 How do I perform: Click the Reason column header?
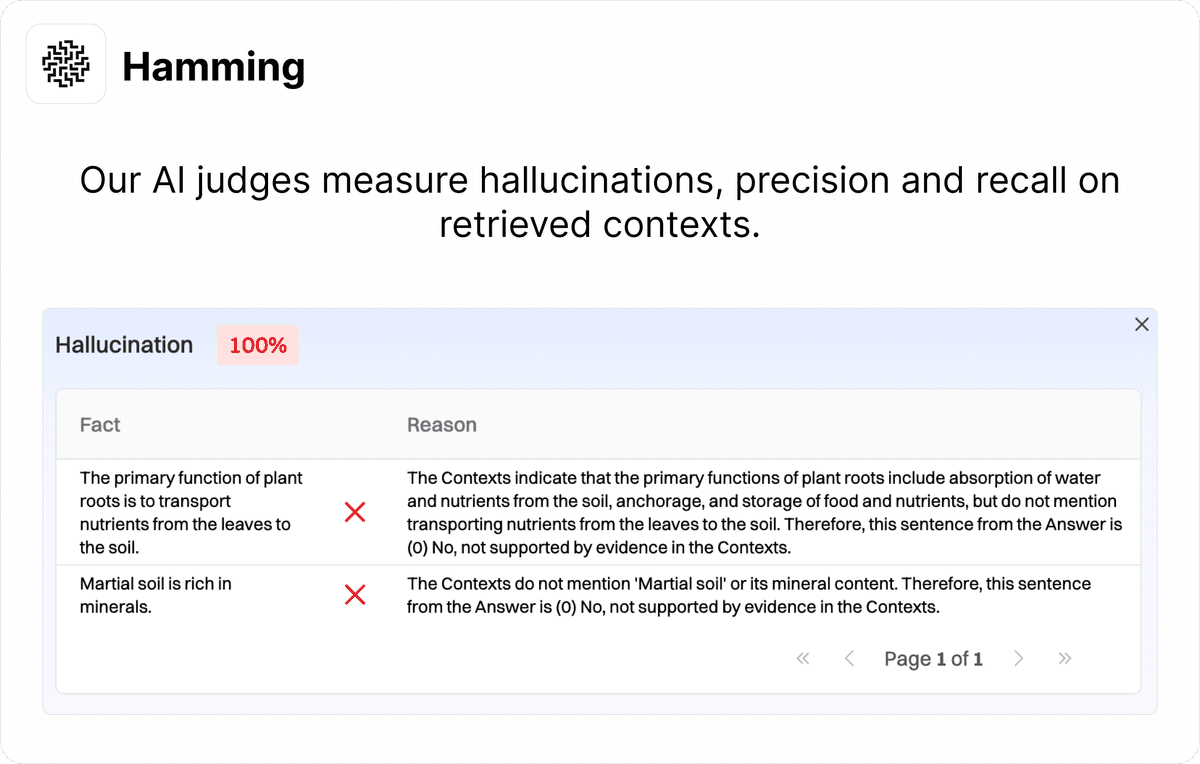coord(441,425)
